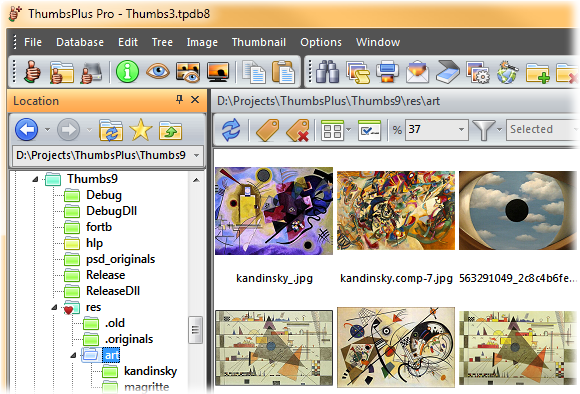Select the kandinsky.comp-7.jpg thumbnail
Image resolution: width=580 pixels, height=394 pixels.
[396, 210]
